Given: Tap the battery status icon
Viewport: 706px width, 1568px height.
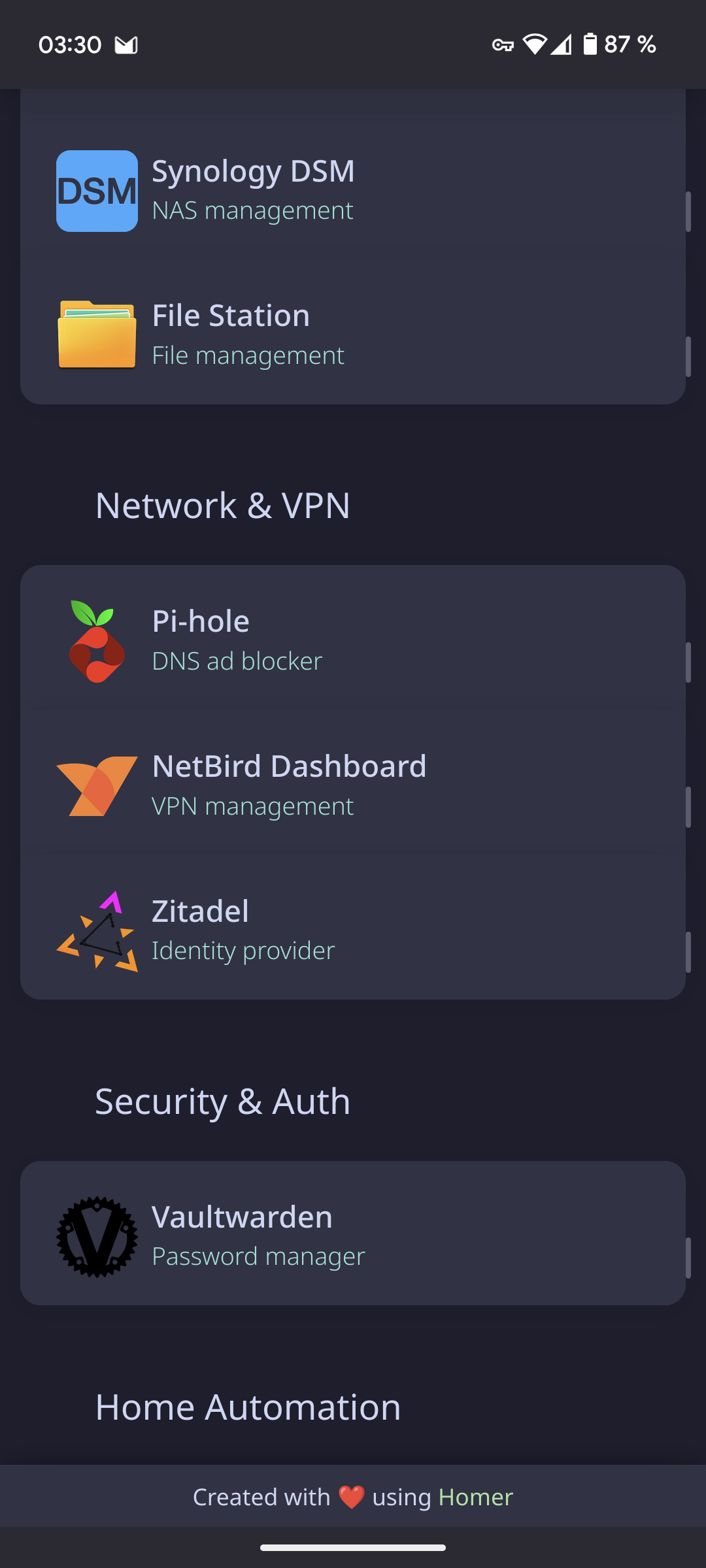Looking at the screenshot, I should (x=590, y=44).
